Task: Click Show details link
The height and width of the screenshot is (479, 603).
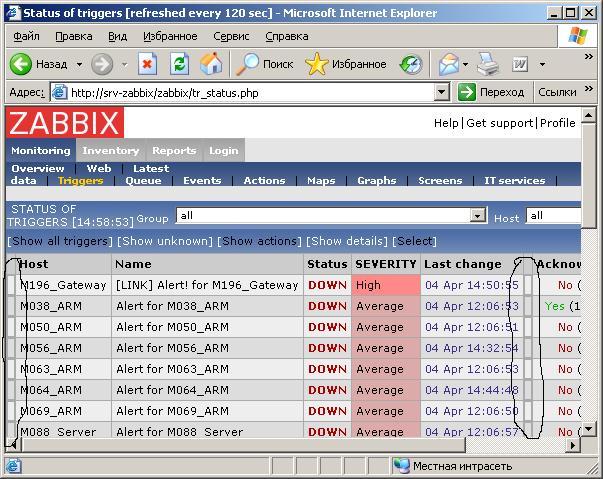Action: coord(347,241)
